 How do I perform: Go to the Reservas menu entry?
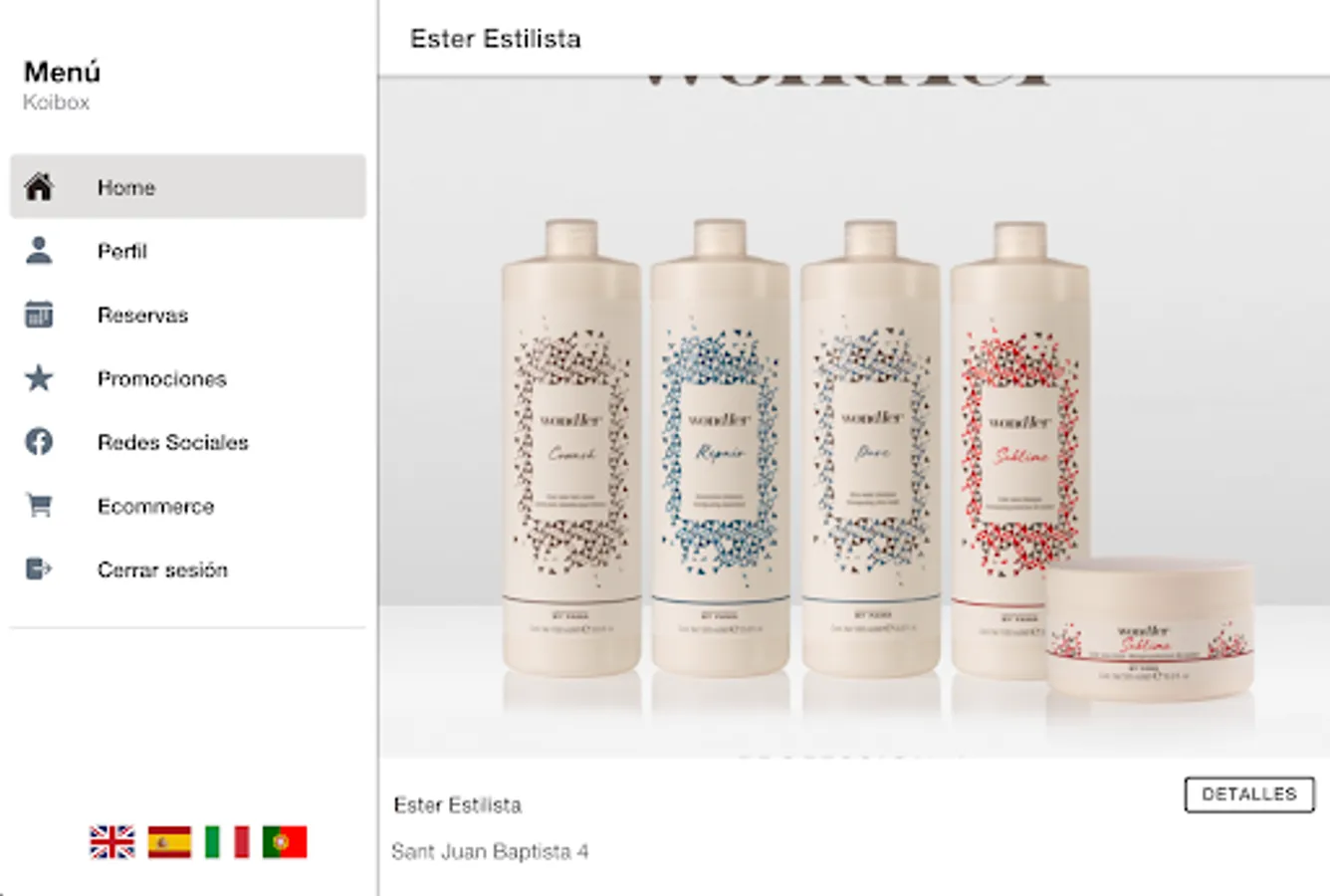(188, 314)
